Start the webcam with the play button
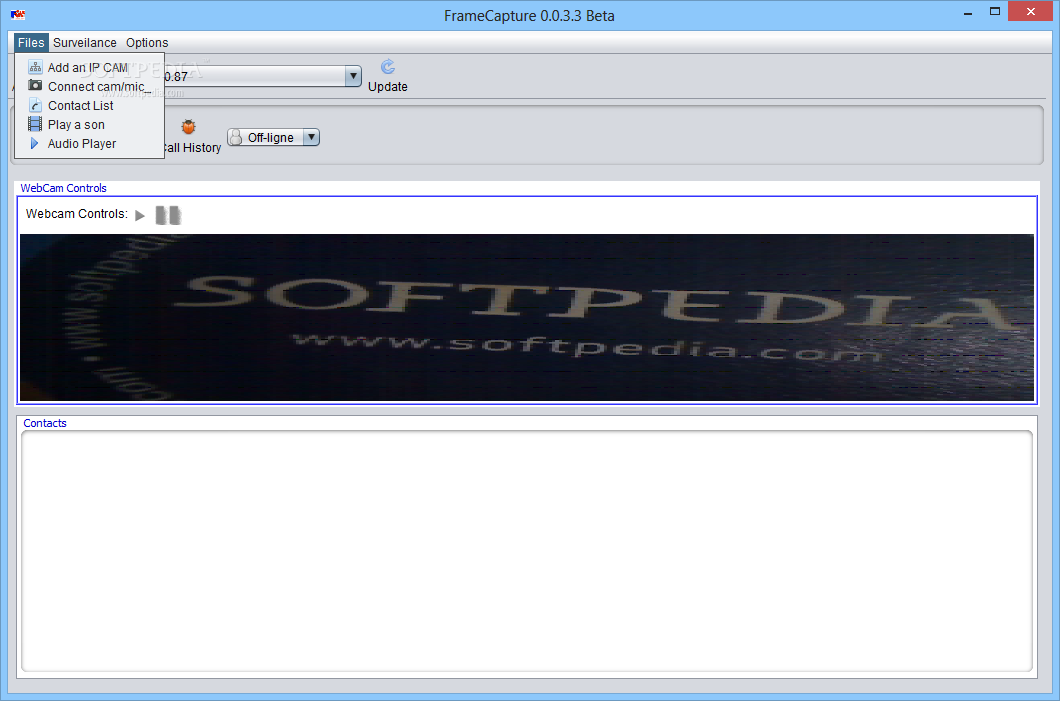The width and height of the screenshot is (1060, 701). click(x=140, y=216)
